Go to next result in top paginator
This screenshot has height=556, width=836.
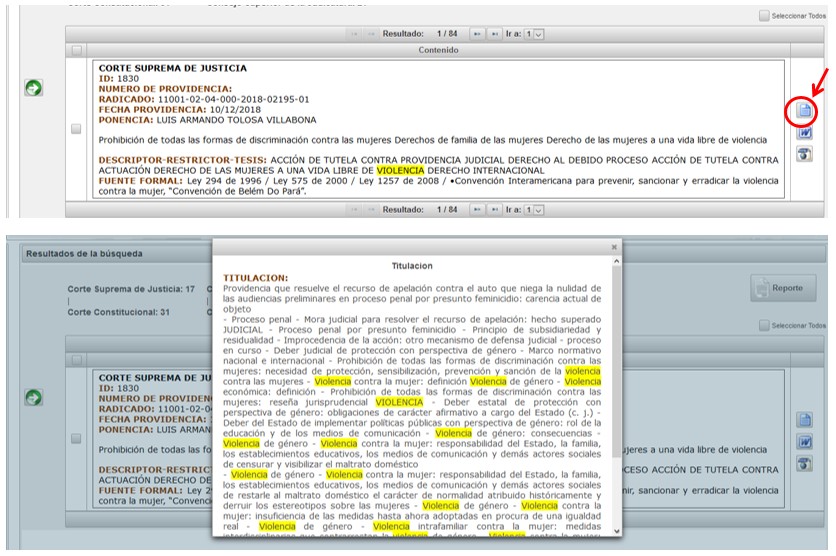tap(477, 34)
